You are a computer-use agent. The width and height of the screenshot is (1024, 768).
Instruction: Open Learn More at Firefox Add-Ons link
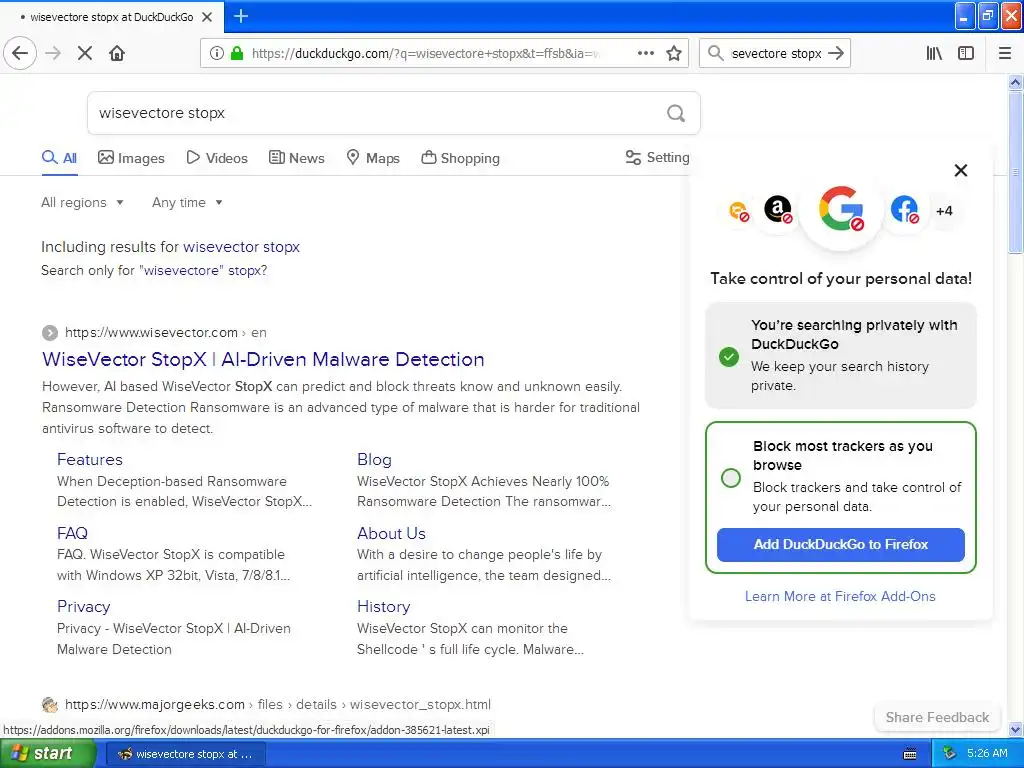840,596
